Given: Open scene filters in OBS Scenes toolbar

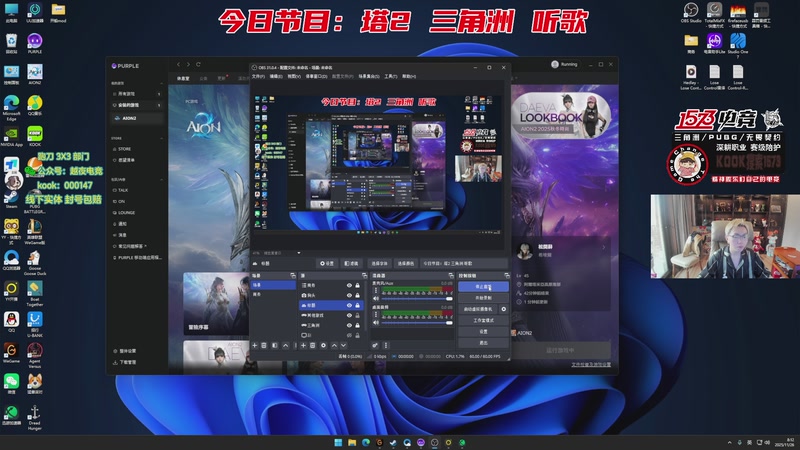Looking at the screenshot, I should click(274, 345).
